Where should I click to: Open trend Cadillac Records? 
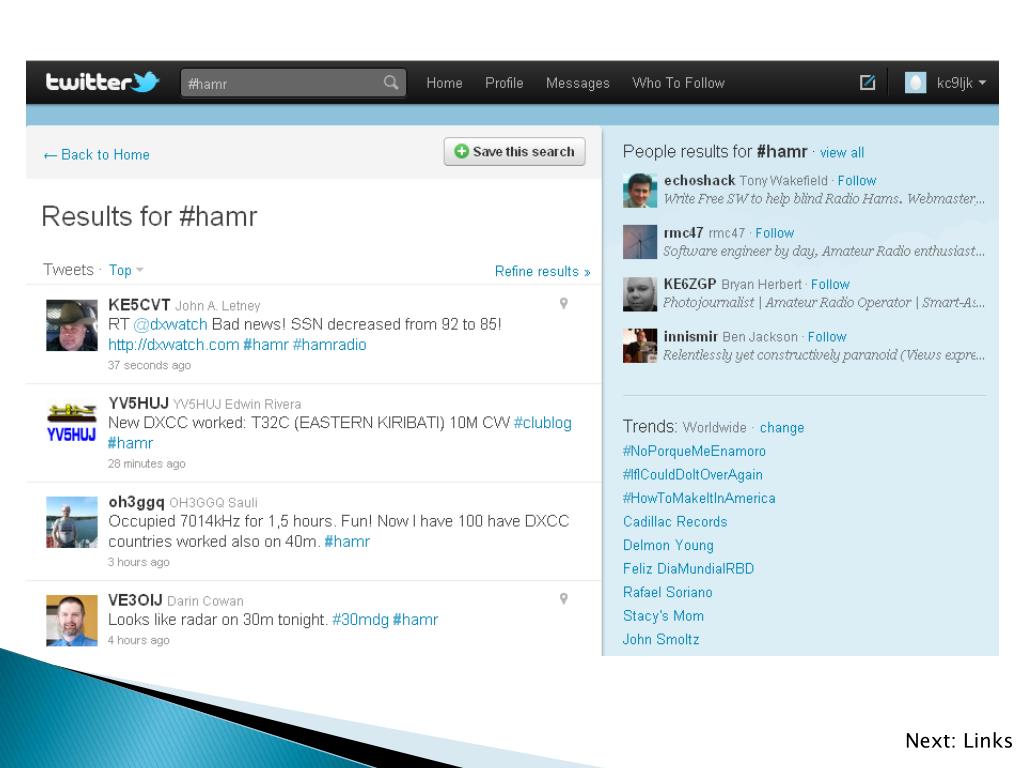click(675, 522)
